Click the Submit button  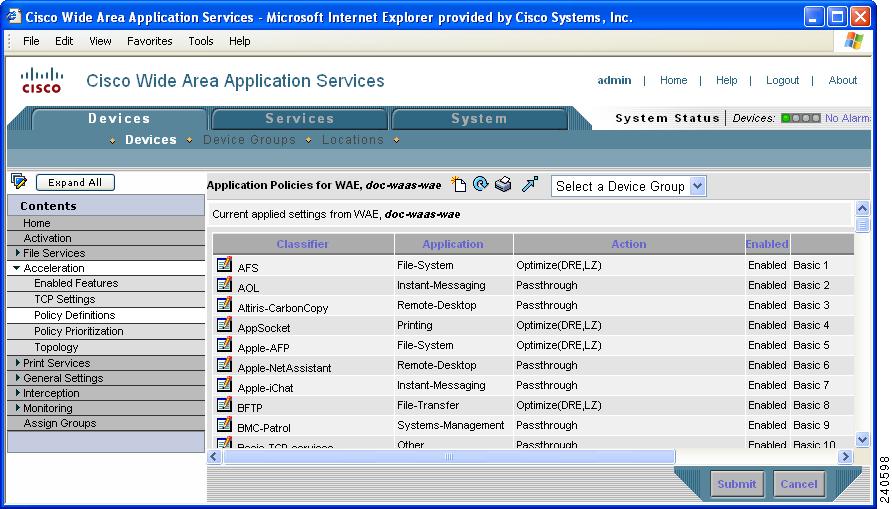[x=737, y=484]
